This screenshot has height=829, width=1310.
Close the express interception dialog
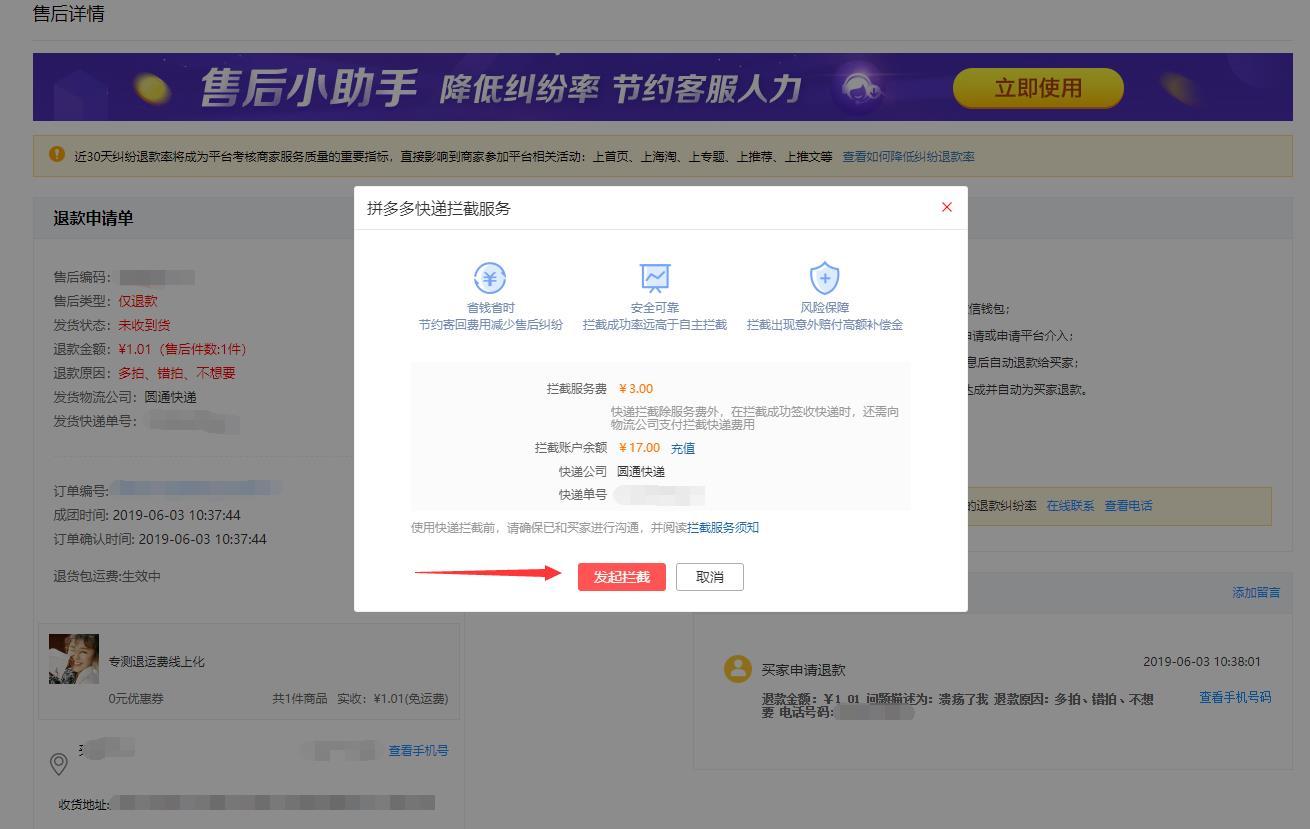point(946,207)
